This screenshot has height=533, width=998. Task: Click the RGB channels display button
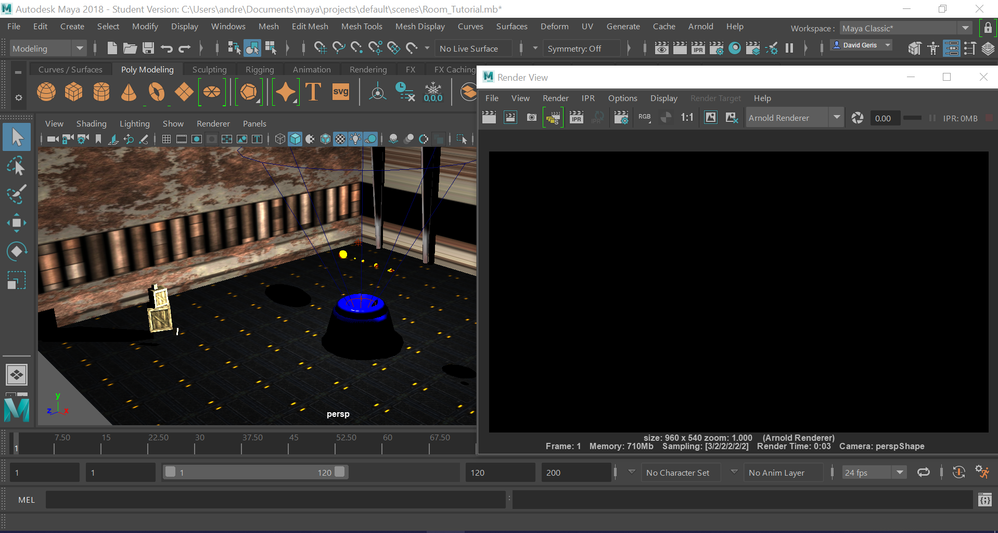click(x=645, y=118)
